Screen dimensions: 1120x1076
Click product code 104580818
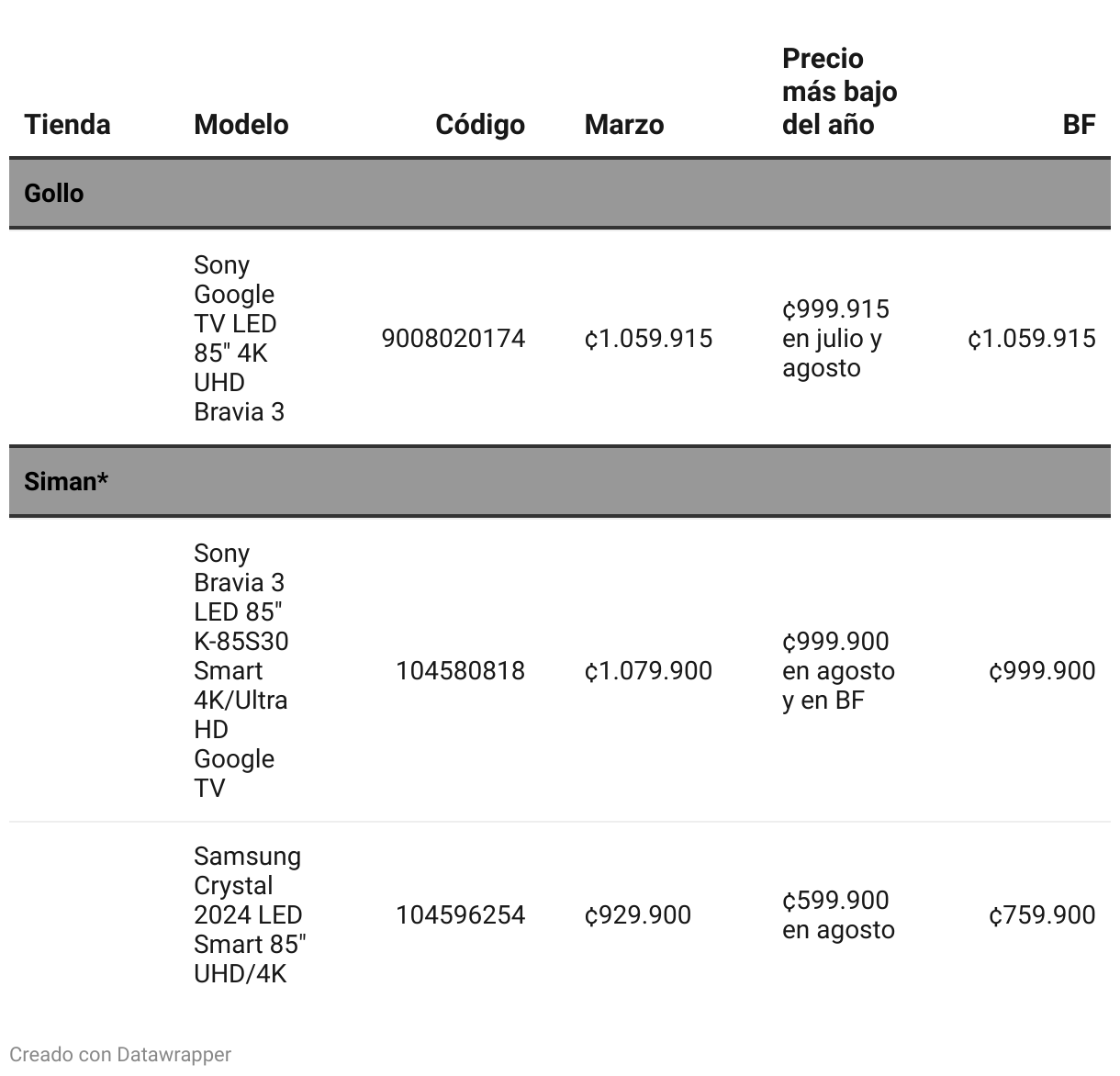[x=460, y=670]
